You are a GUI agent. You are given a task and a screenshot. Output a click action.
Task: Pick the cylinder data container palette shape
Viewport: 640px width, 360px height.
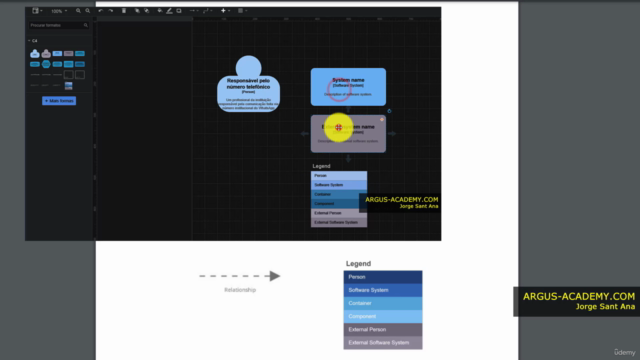[35, 64]
